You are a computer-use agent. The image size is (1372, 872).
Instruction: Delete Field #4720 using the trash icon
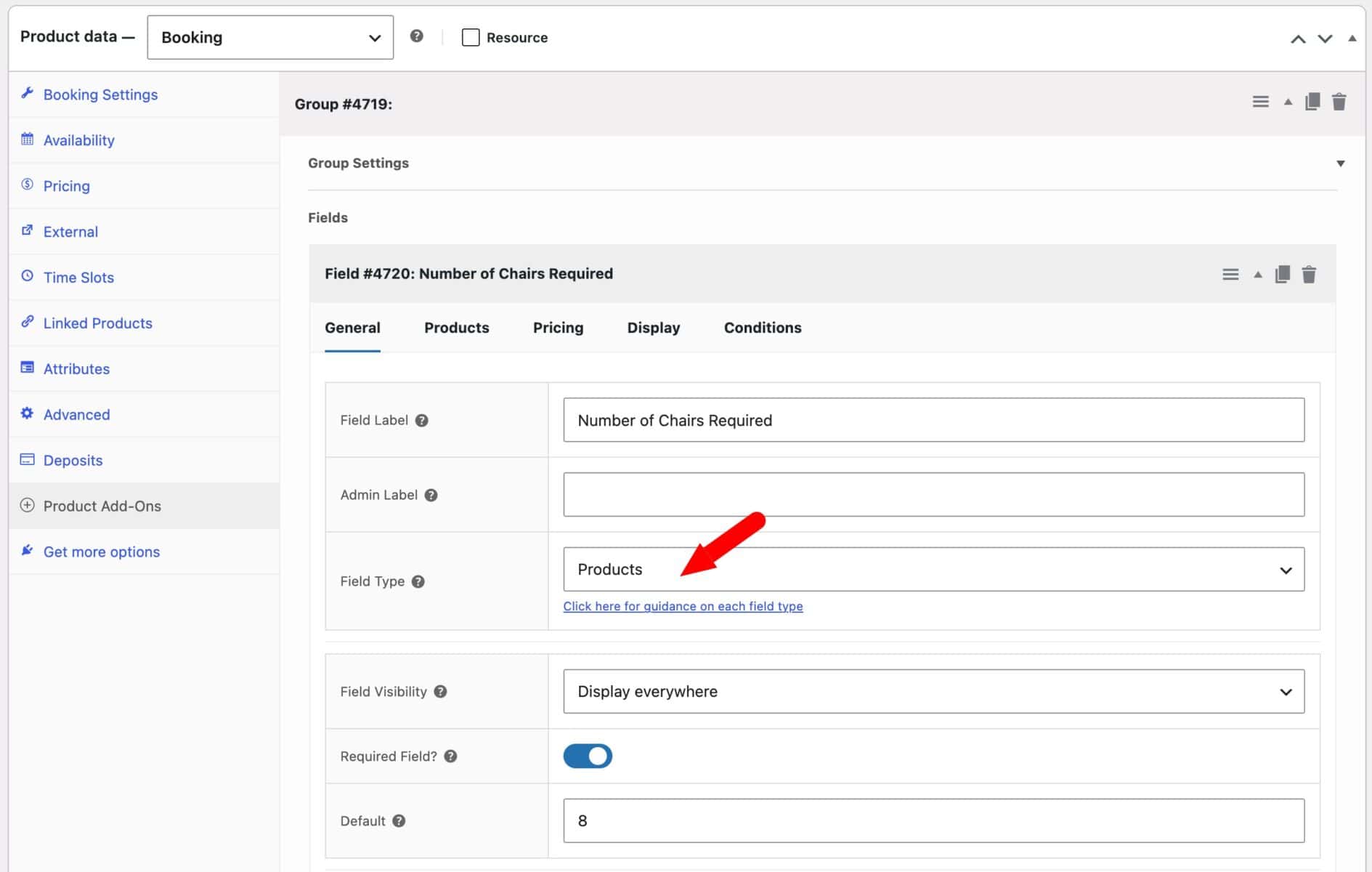pos(1309,274)
